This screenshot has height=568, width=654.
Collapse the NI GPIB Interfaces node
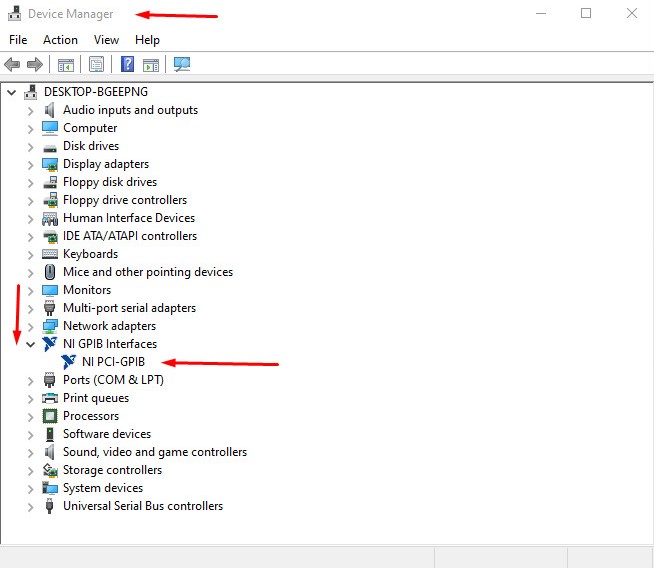click(30, 344)
